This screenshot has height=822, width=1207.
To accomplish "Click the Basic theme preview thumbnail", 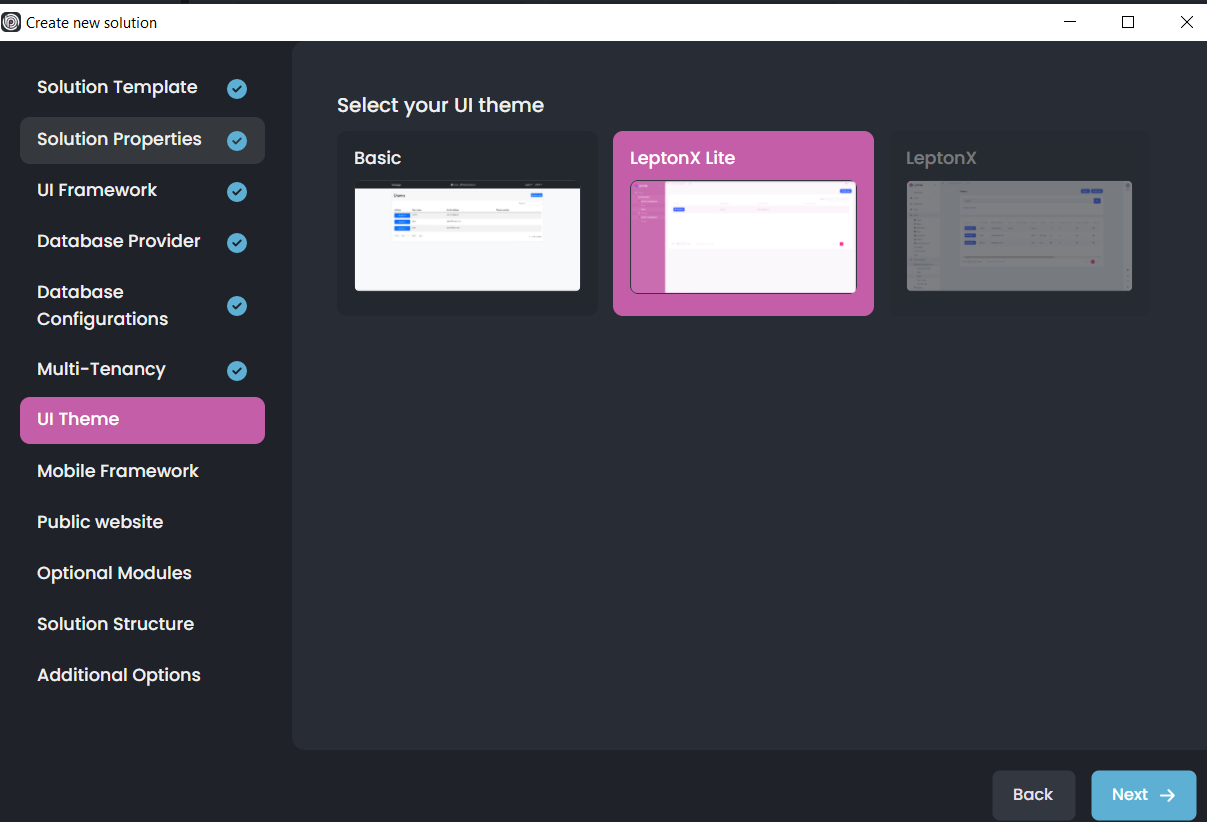I will tap(467, 236).
